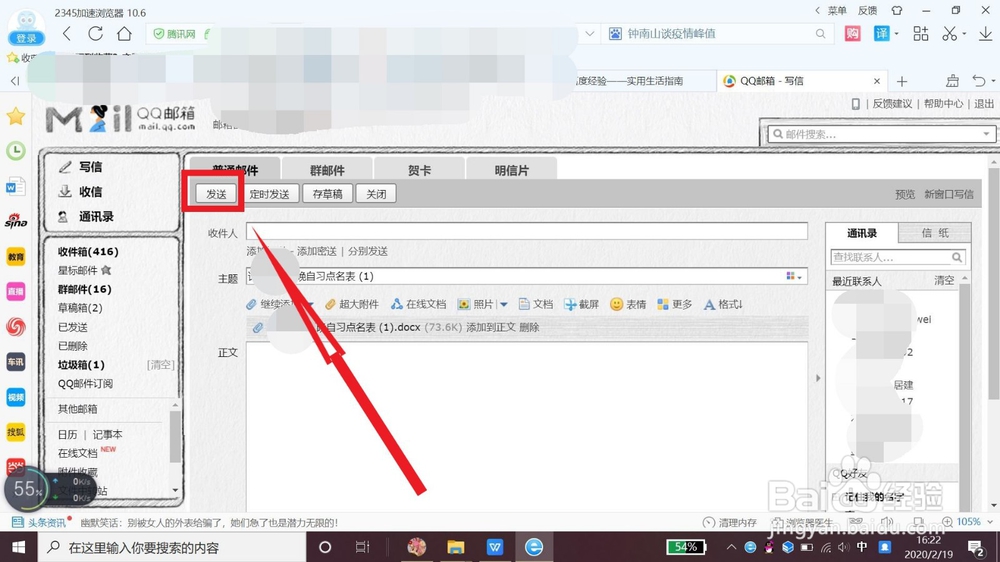Click into the 正文 message body area

(527, 426)
